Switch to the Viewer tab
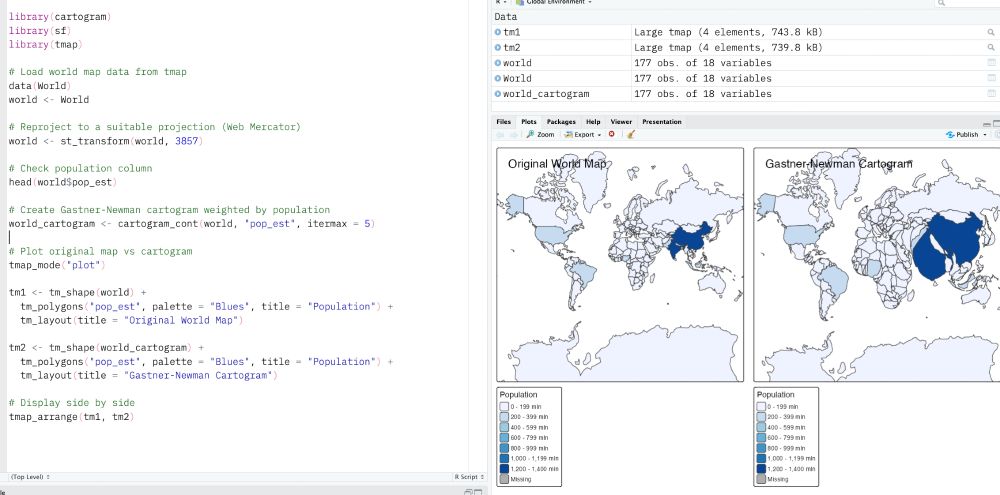This screenshot has height=495, width=1000. click(x=621, y=122)
